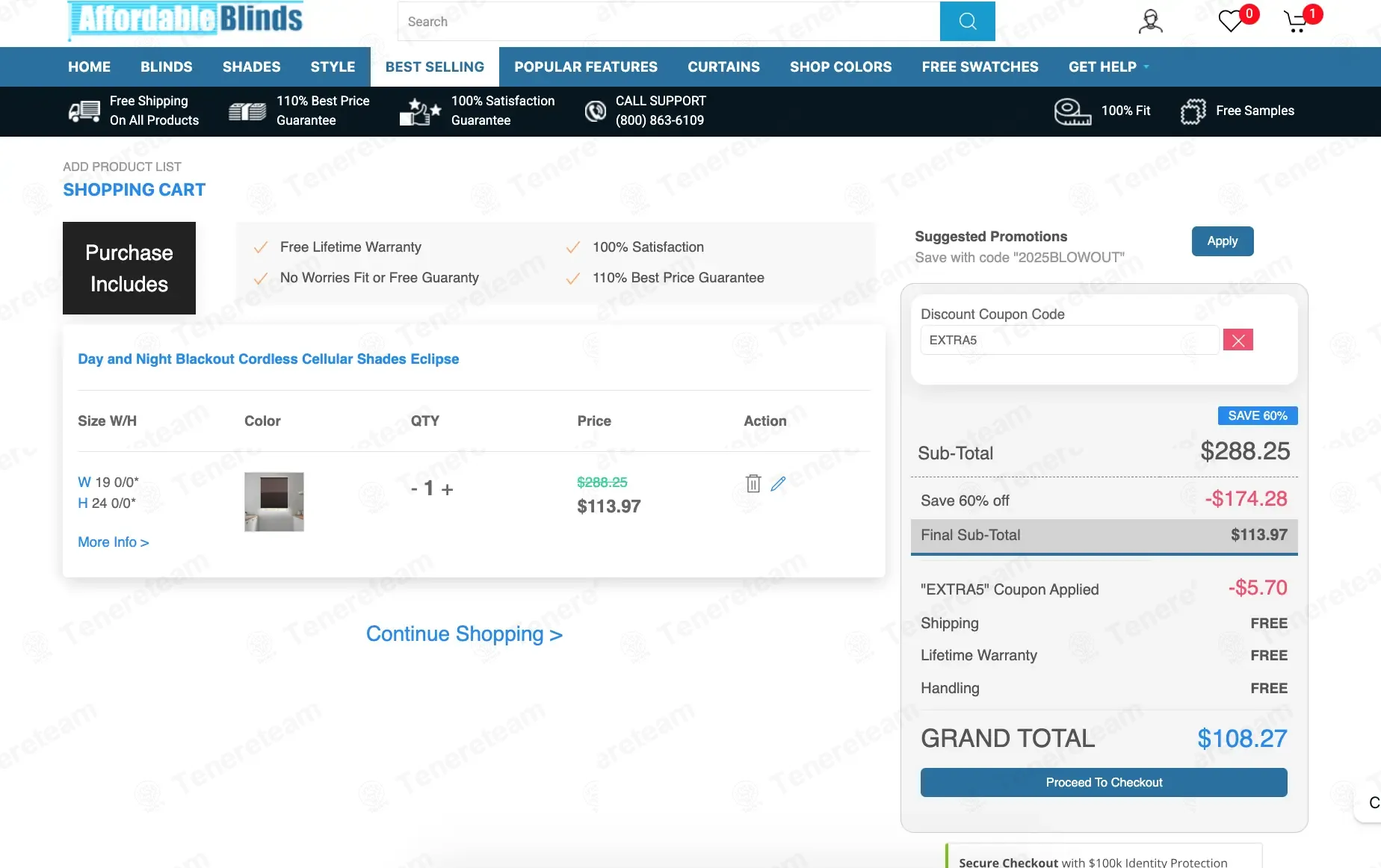Open the Day and Night Blackout product link
The width and height of the screenshot is (1381, 868).
268,359
